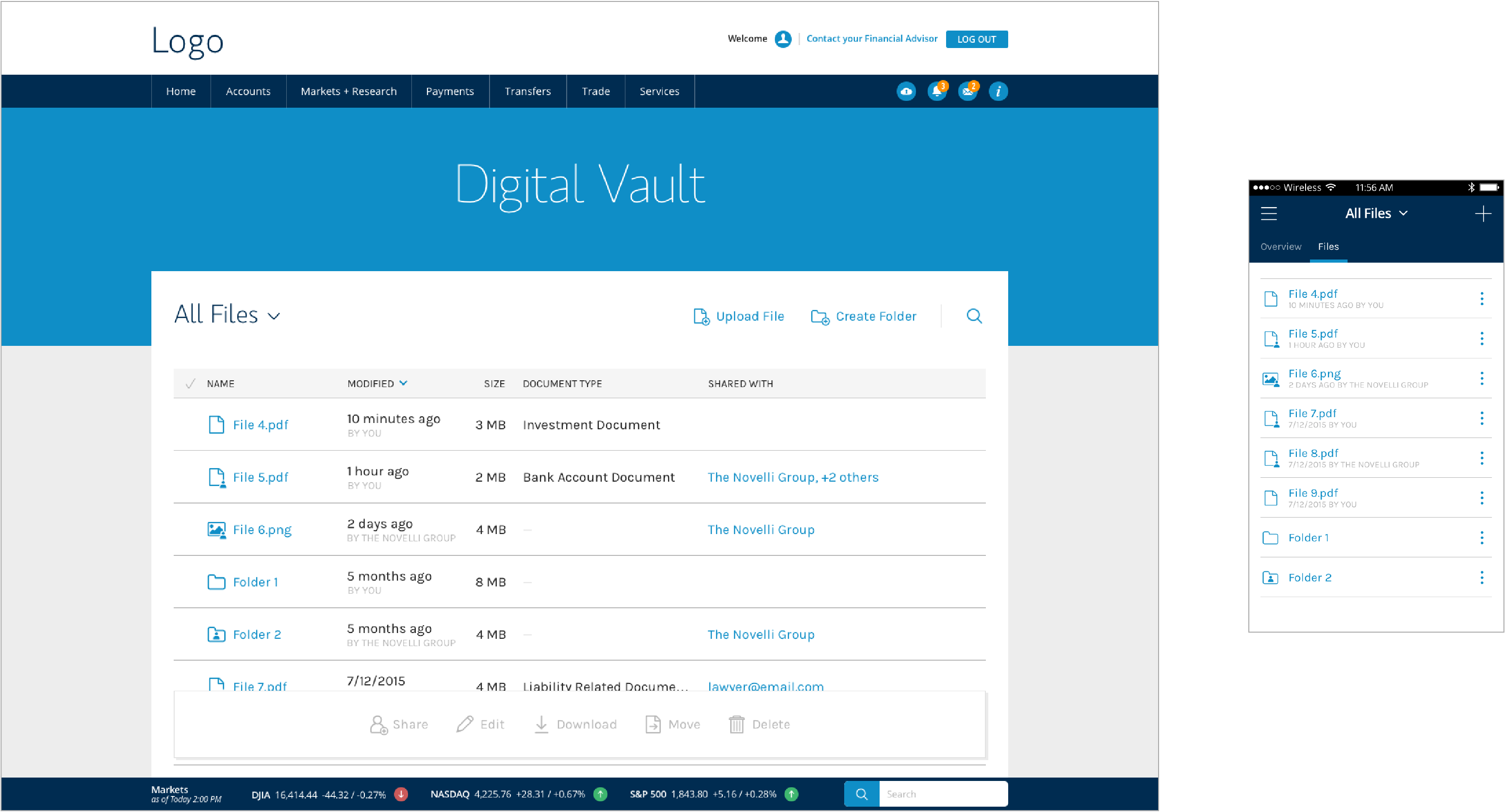Click the Move file icon
Screen dimensions: 1505x812
(x=653, y=724)
